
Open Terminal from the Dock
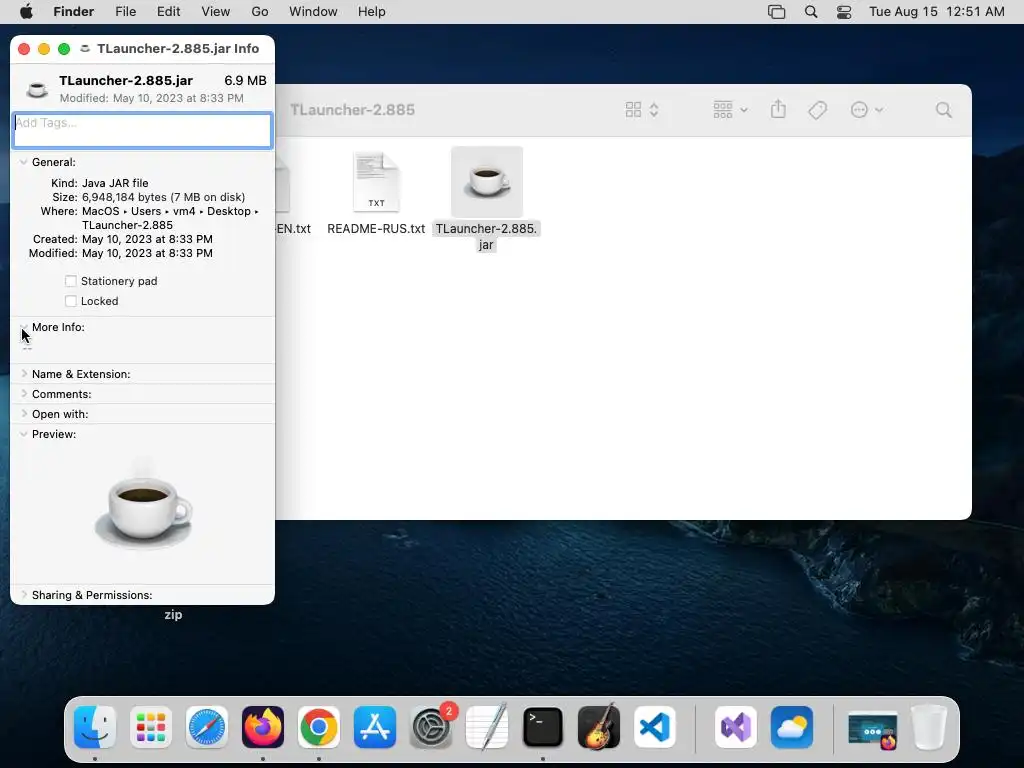point(543,727)
